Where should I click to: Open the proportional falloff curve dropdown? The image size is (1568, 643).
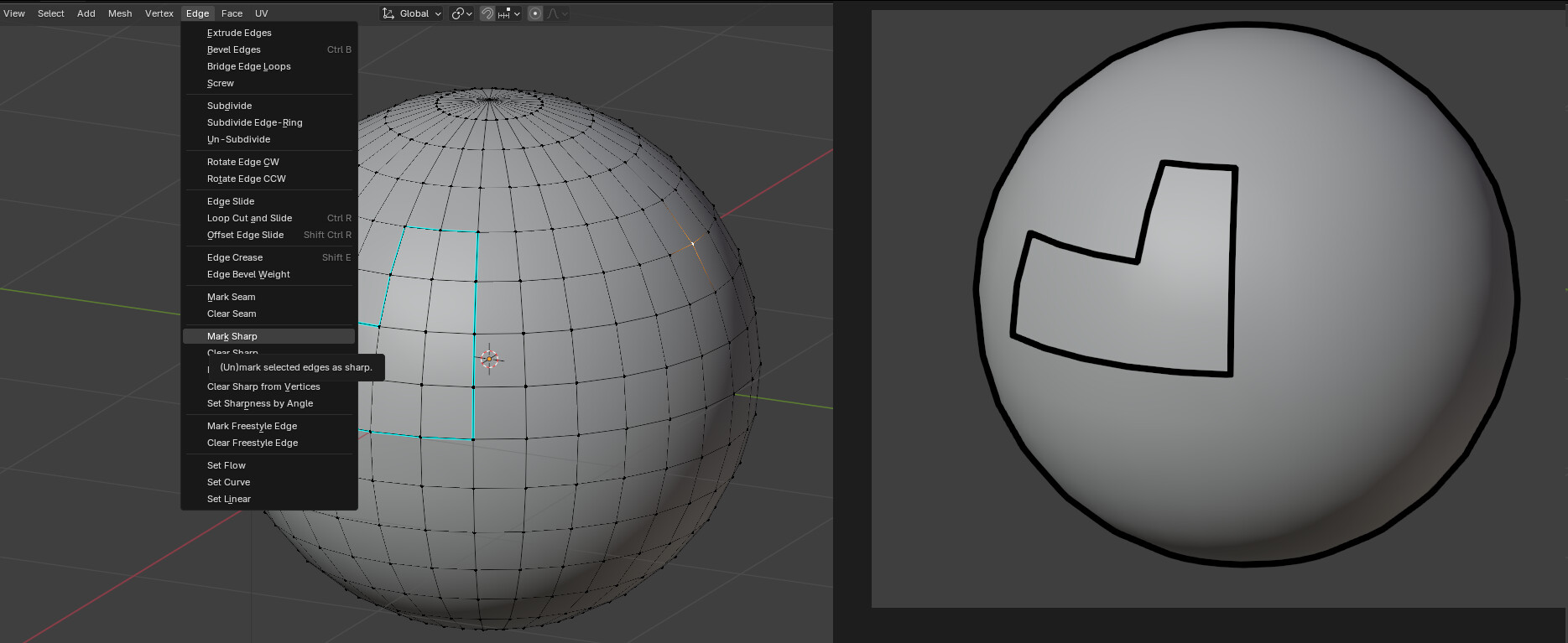click(x=557, y=13)
